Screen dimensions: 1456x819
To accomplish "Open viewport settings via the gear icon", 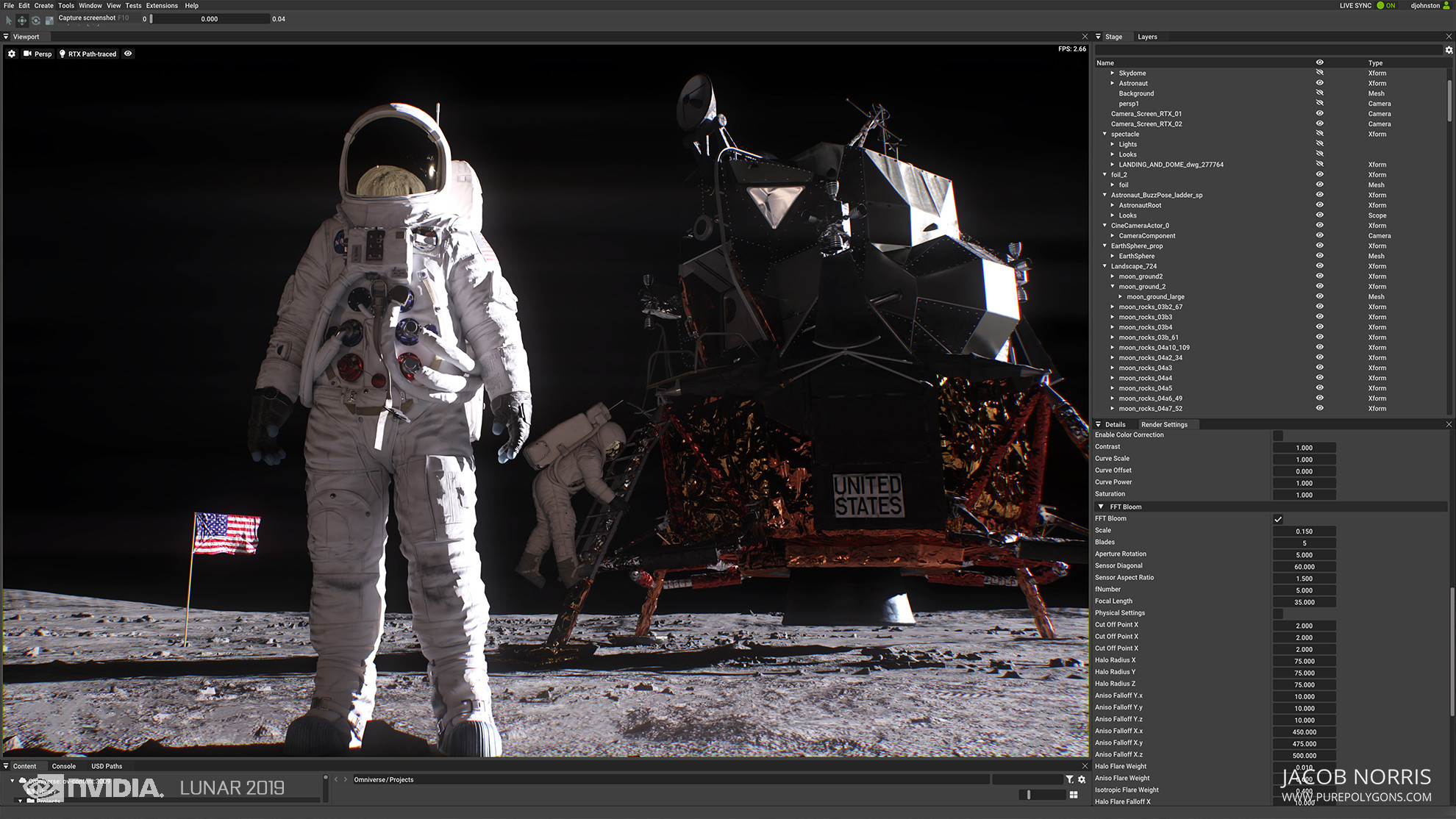I will (11, 54).
